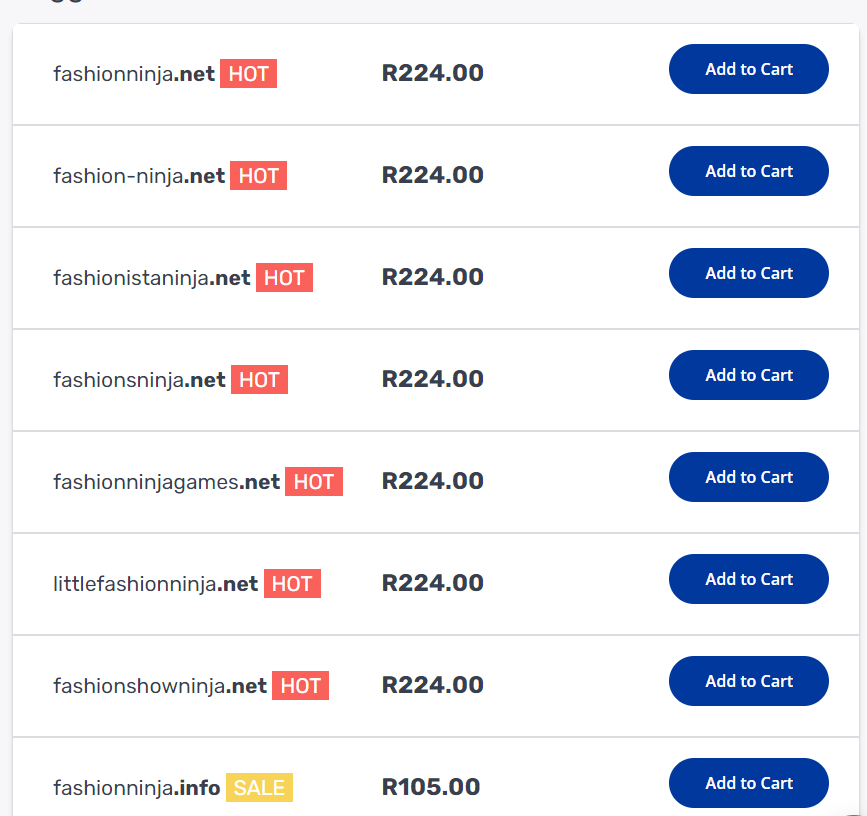
Task: Add fashionsninja.net to cart
Action: [748, 375]
